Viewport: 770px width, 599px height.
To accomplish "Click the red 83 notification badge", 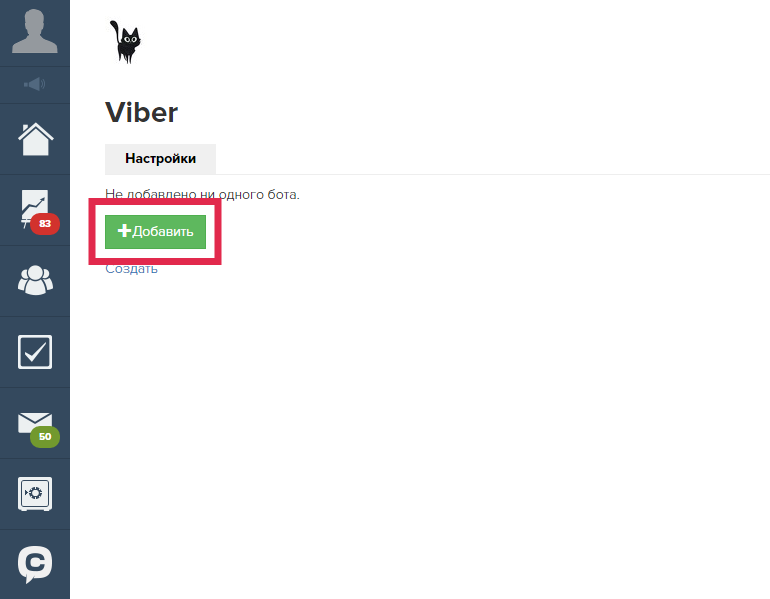I will click(45, 224).
